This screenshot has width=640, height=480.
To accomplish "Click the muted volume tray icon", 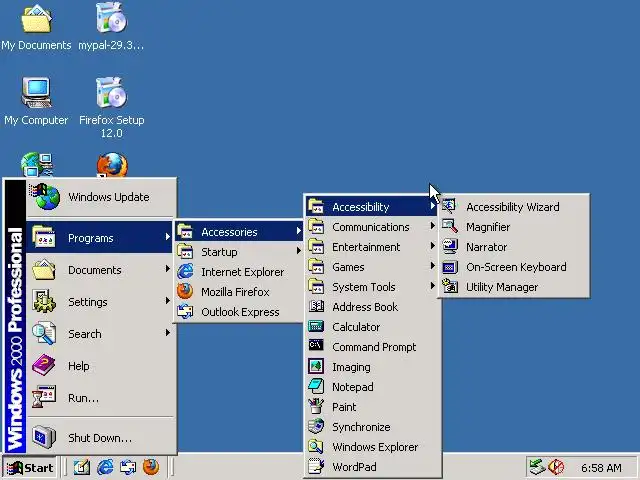I will tap(556, 467).
